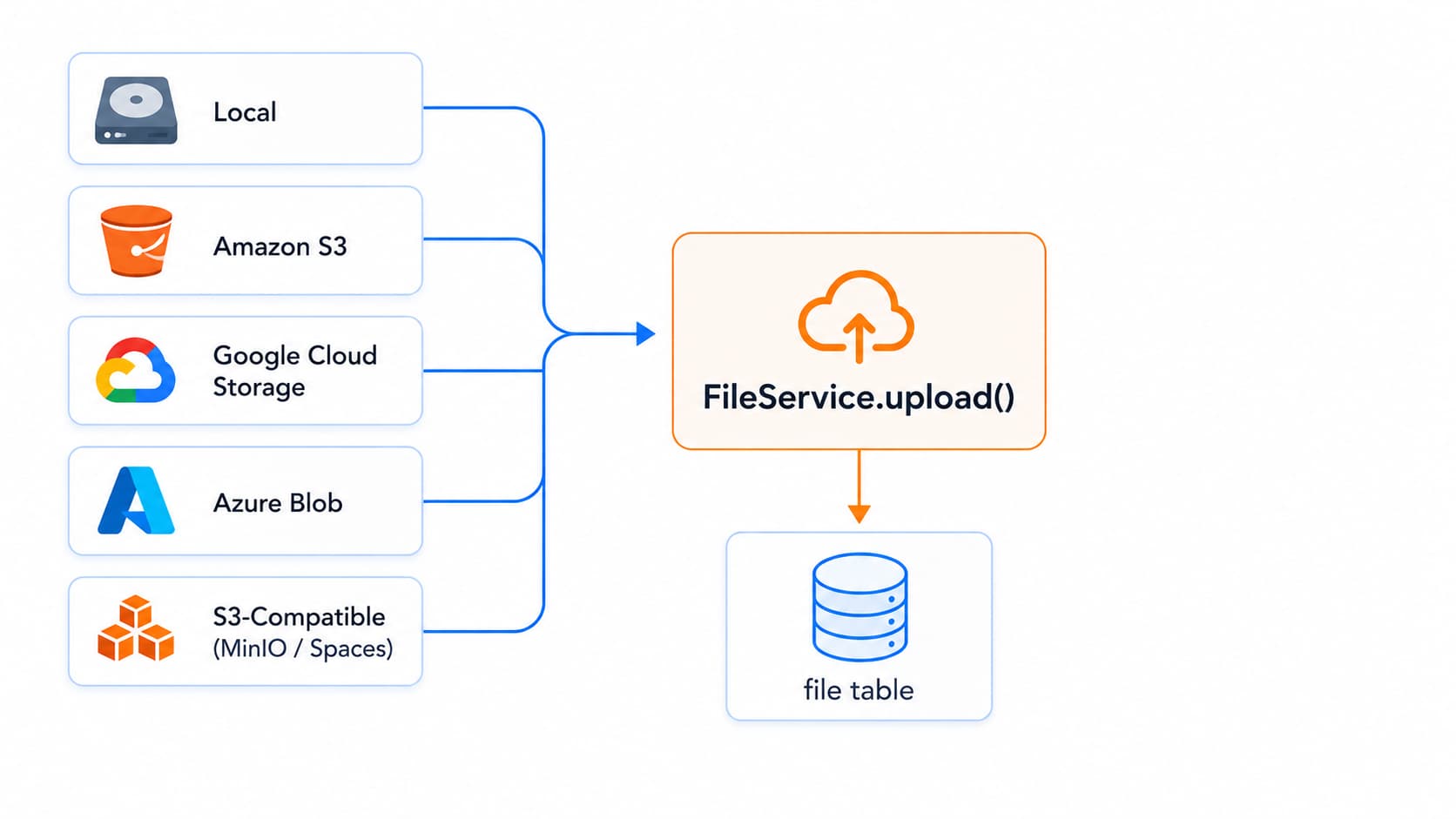1456x819 pixels.
Task: Click the blue arrowhead pointing to FileService
Action: (645, 333)
